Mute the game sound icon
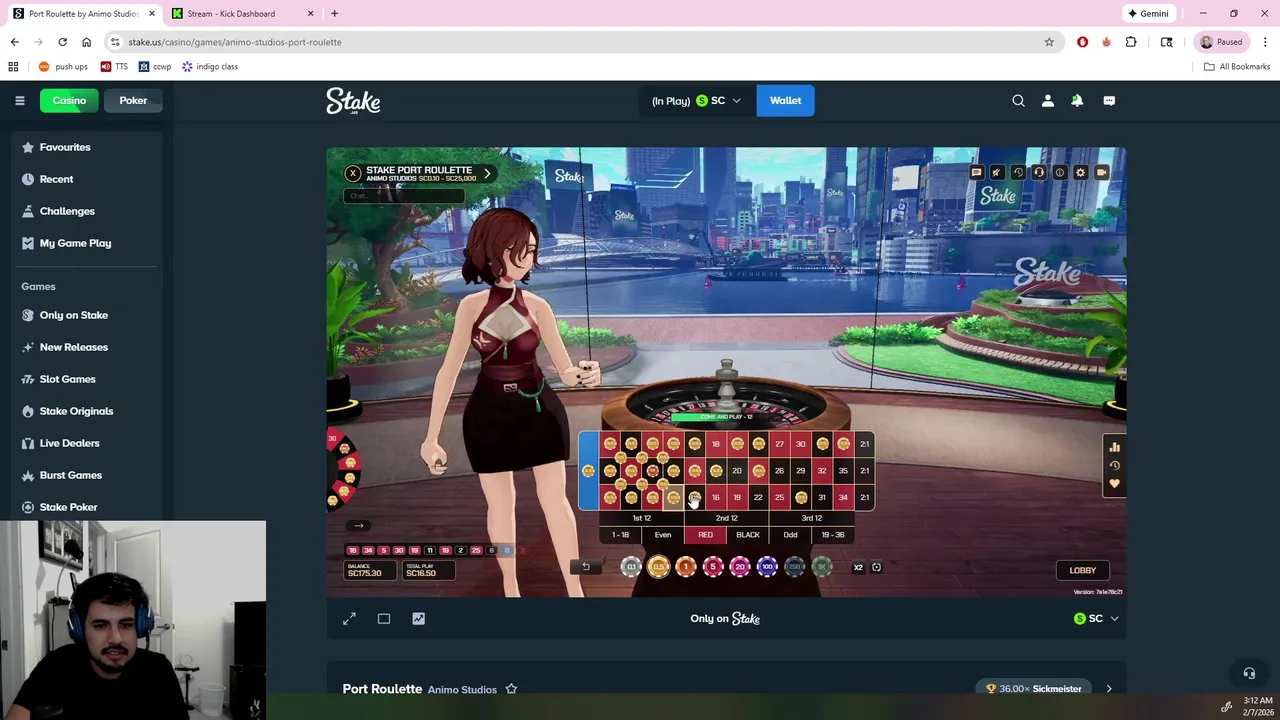 coord(997,172)
